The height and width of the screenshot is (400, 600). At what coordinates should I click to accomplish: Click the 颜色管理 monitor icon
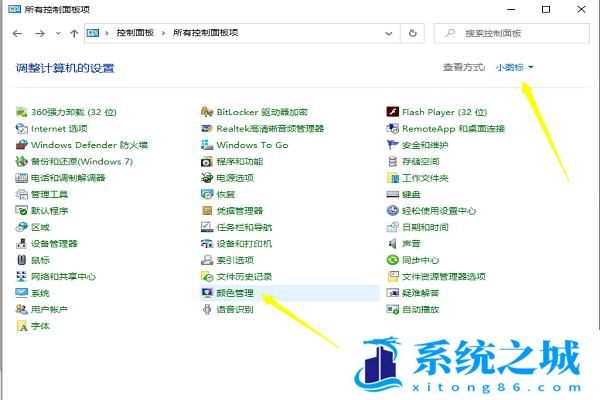pyautogui.click(x=207, y=293)
